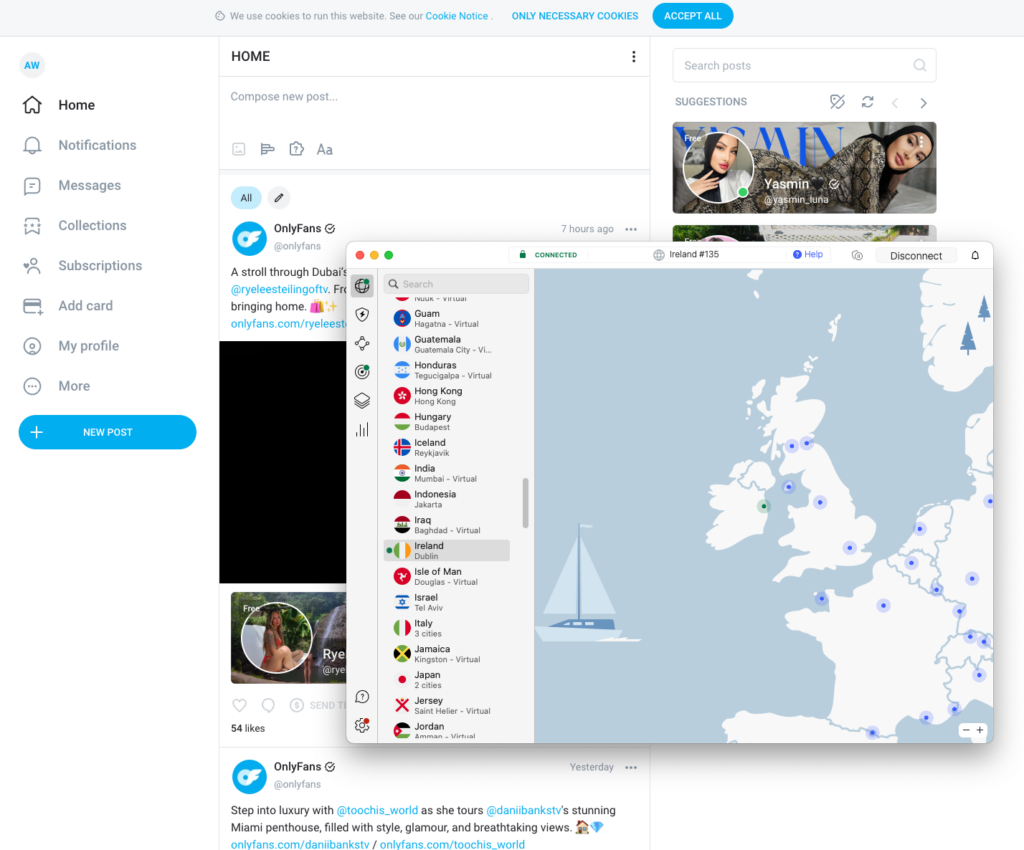Choose the Ireland Dublin server row
The width and height of the screenshot is (1024, 850).
[447, 550]
